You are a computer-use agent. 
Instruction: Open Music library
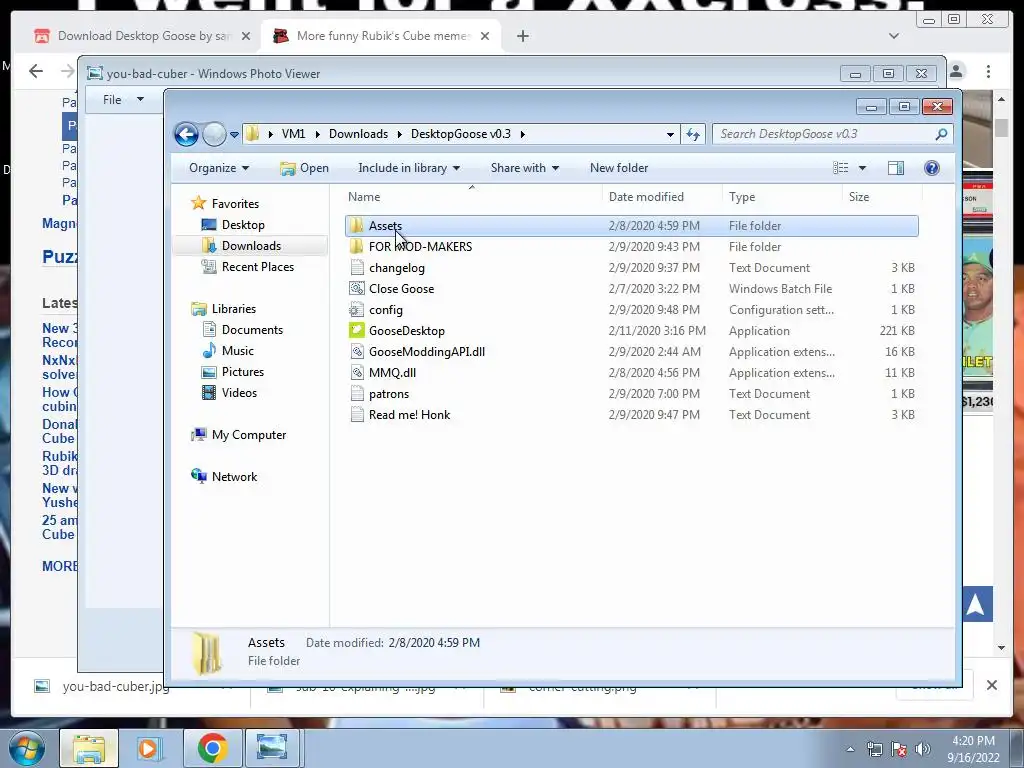click(237, 351)
